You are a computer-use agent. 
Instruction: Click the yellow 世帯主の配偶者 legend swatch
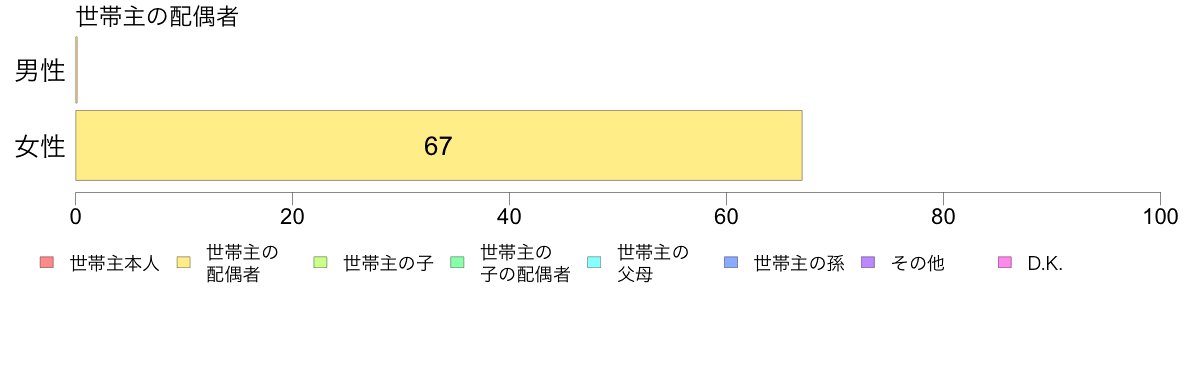[183, 263]
